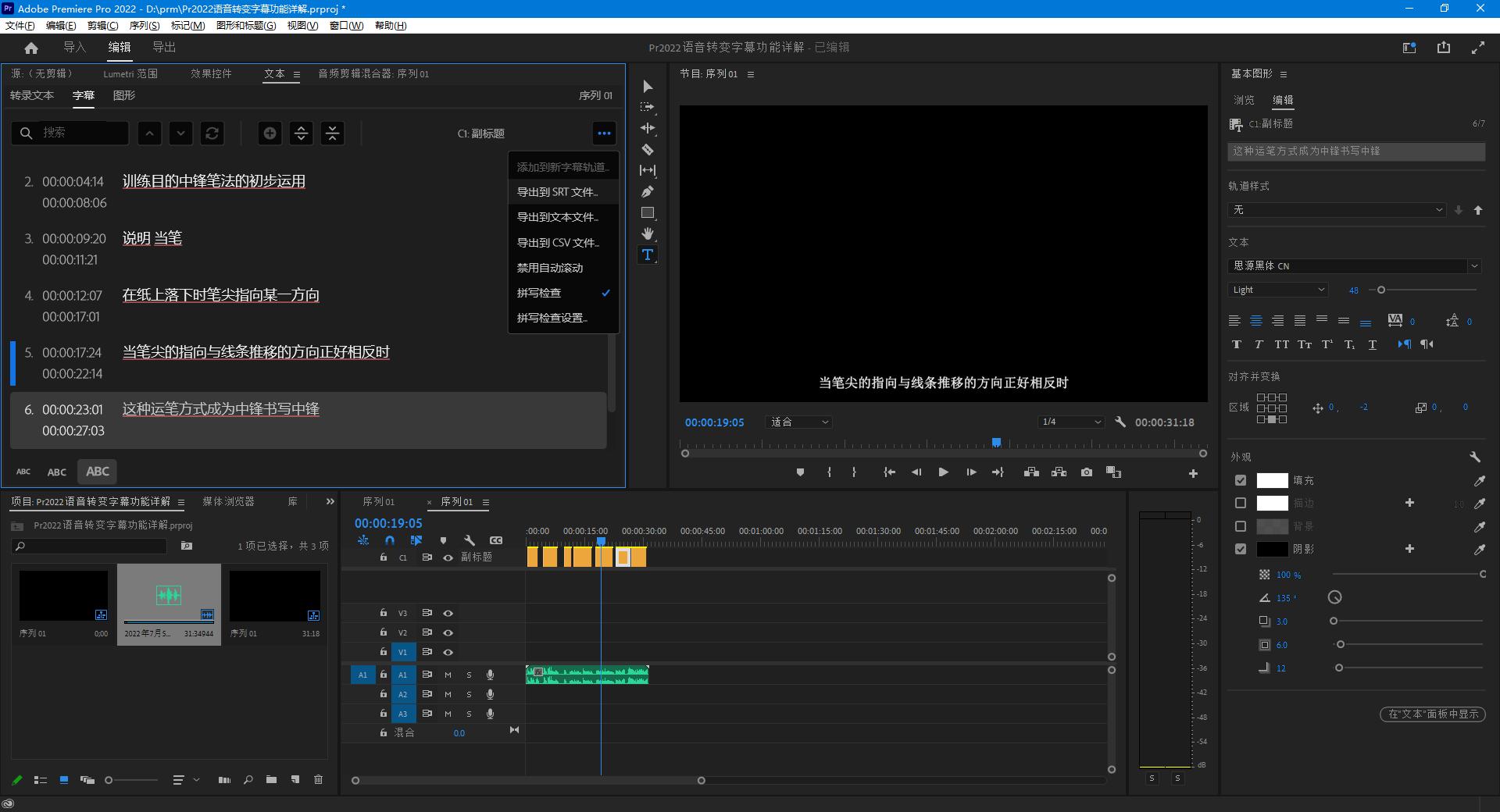1500x812 pixels.
Task: Toggle V1 track output eye
Action: [448, 652]
